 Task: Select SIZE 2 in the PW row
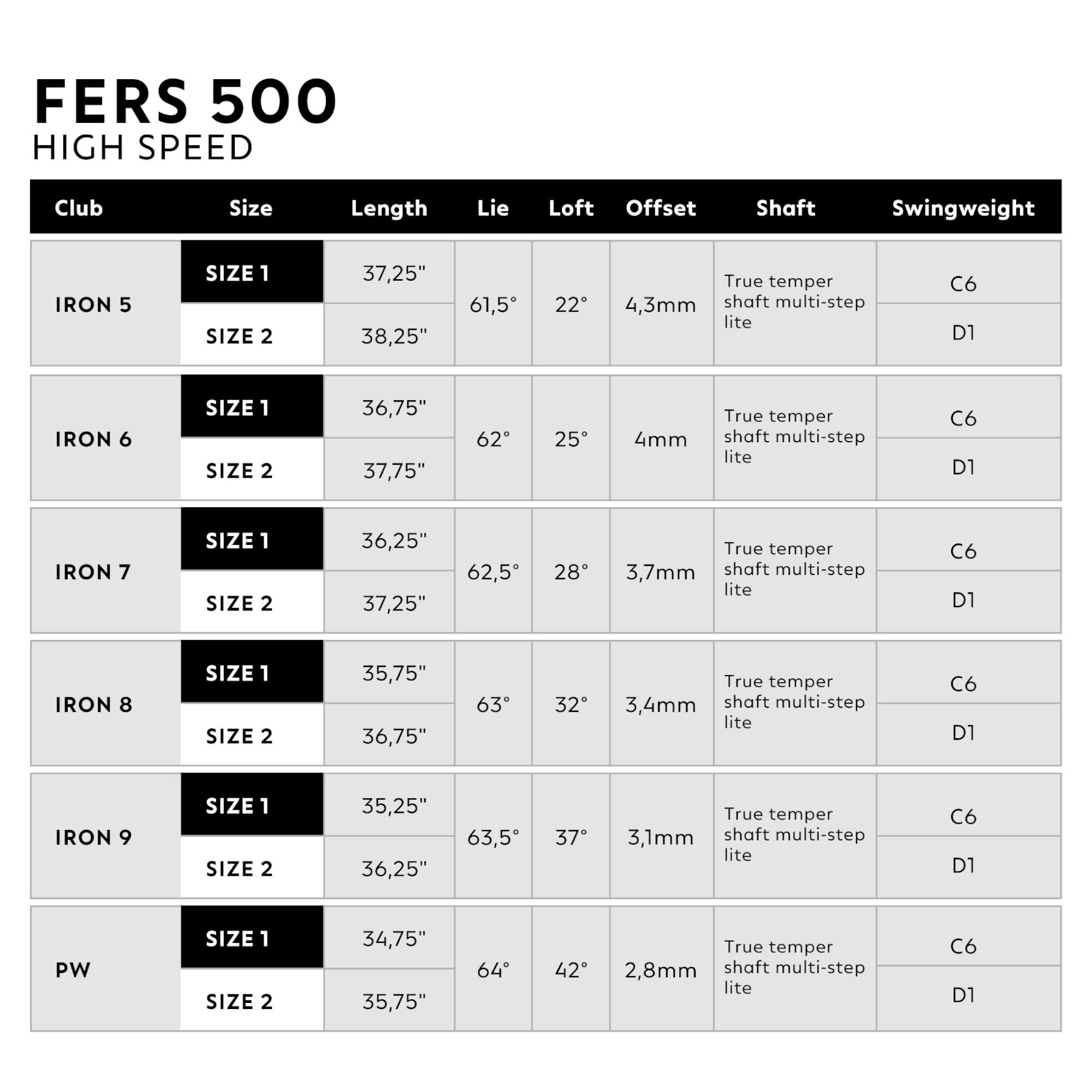click(x=239, y=1001)
